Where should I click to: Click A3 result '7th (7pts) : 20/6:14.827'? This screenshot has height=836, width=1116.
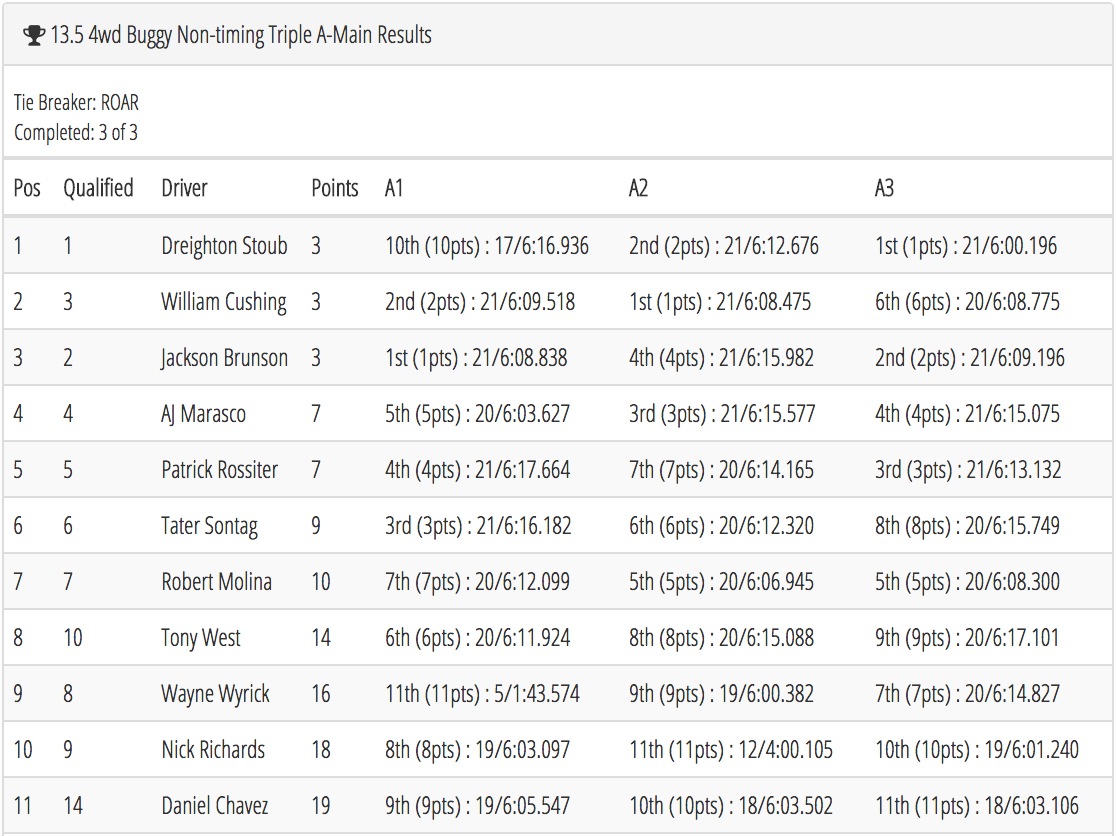[967, 694]
